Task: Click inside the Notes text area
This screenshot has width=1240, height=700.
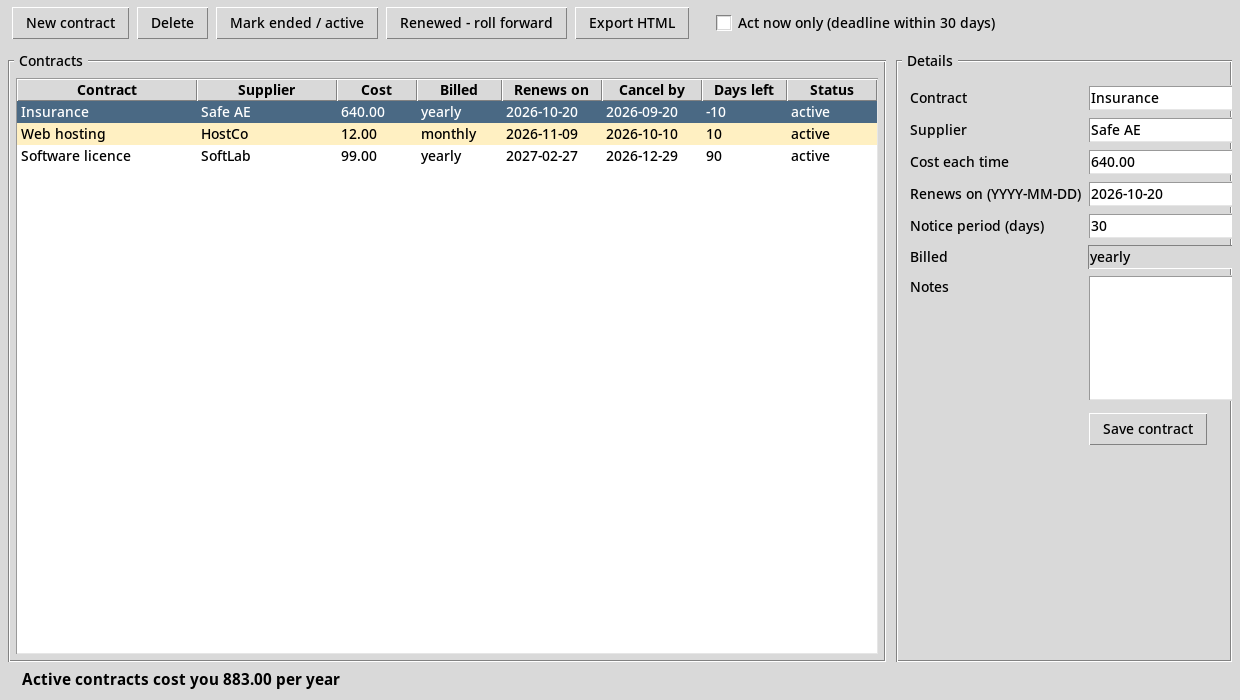Action: (1160, 338)
